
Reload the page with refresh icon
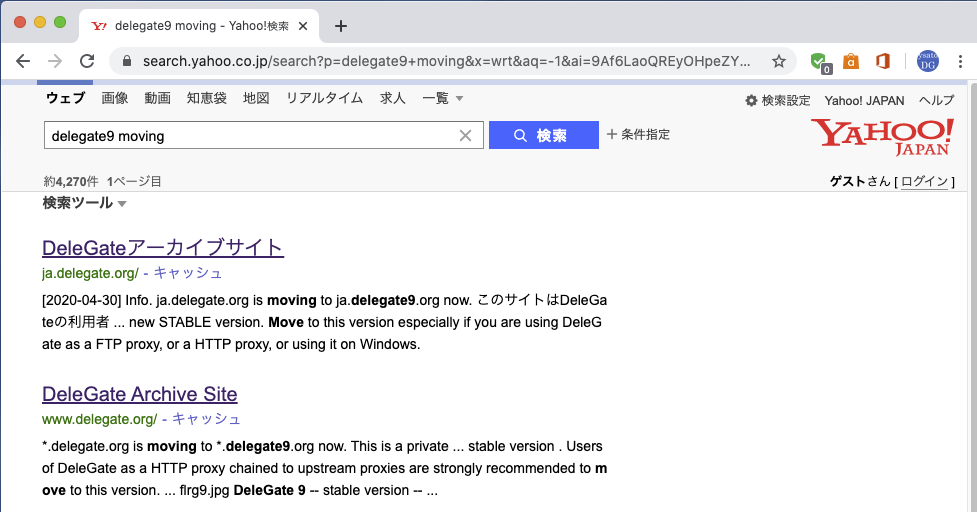[87, 61]
